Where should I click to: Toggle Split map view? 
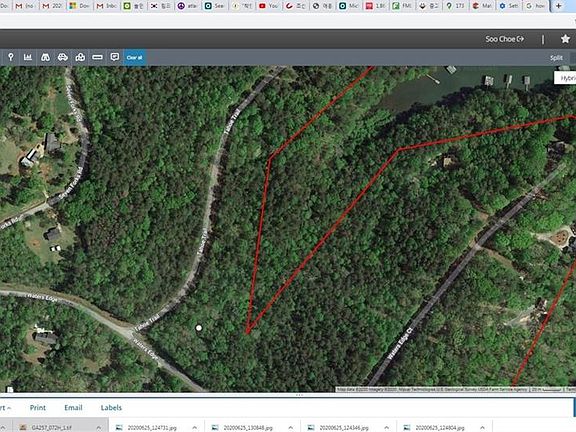coord(556,58)
